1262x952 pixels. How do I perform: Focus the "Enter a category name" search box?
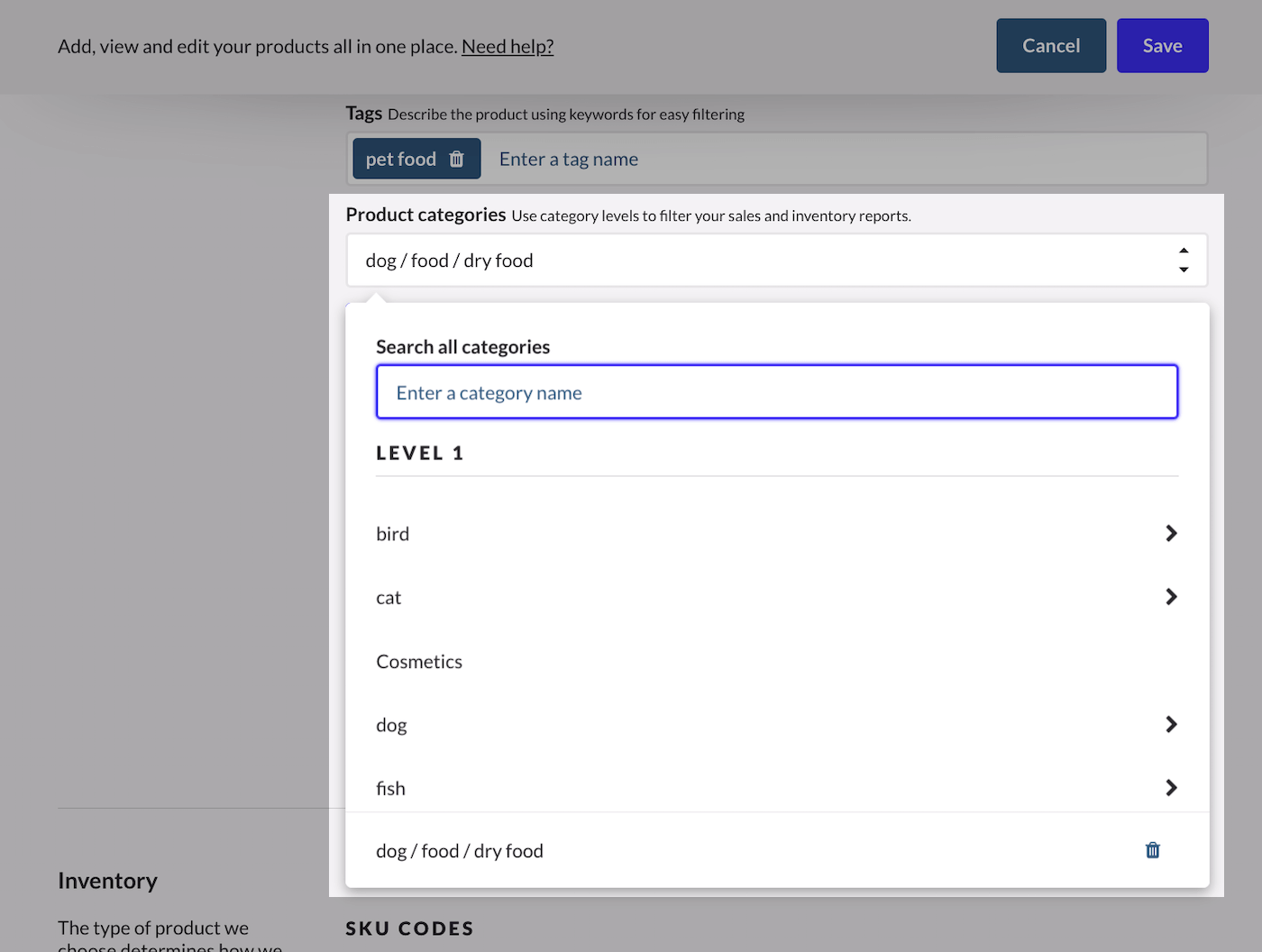pyautogui.click(x=776, y=391)
